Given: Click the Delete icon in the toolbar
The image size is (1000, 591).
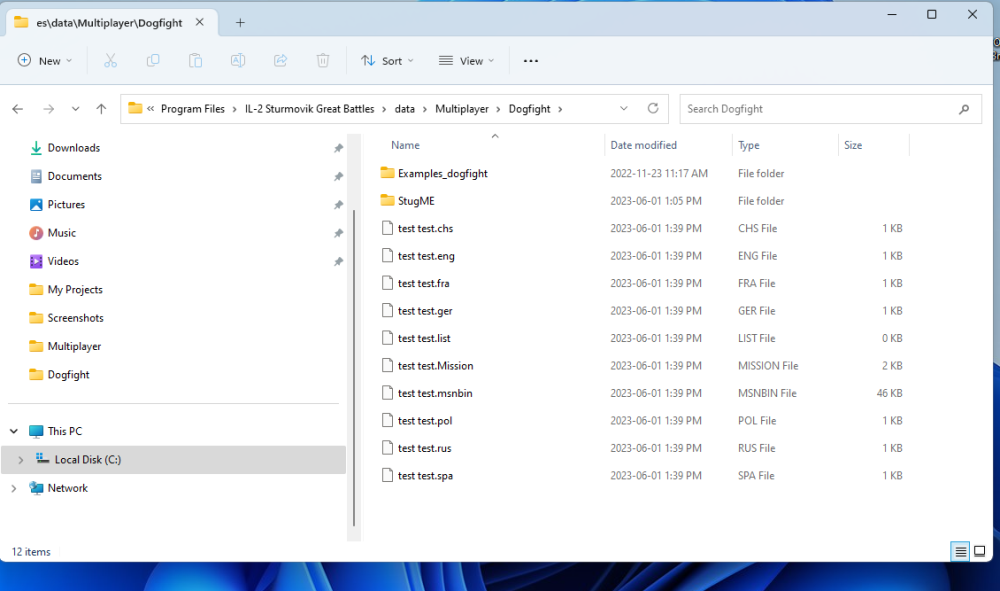Looking at the screenshot, I should (x=322, y=61).
